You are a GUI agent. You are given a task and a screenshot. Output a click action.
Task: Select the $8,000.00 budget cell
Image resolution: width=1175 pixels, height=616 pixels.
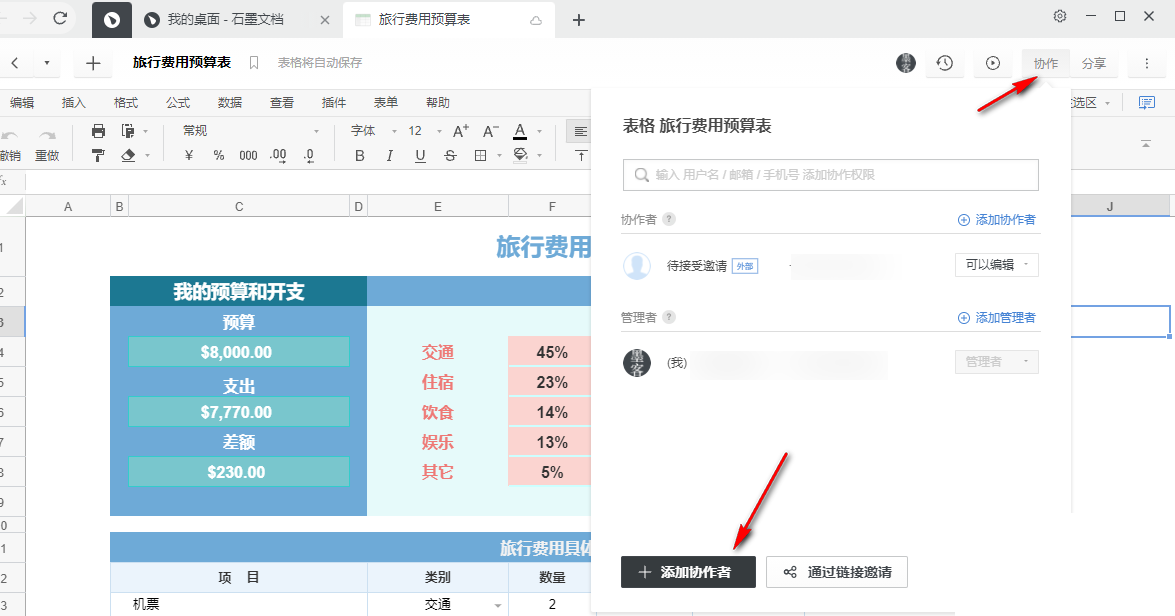[x=238, y=351]
